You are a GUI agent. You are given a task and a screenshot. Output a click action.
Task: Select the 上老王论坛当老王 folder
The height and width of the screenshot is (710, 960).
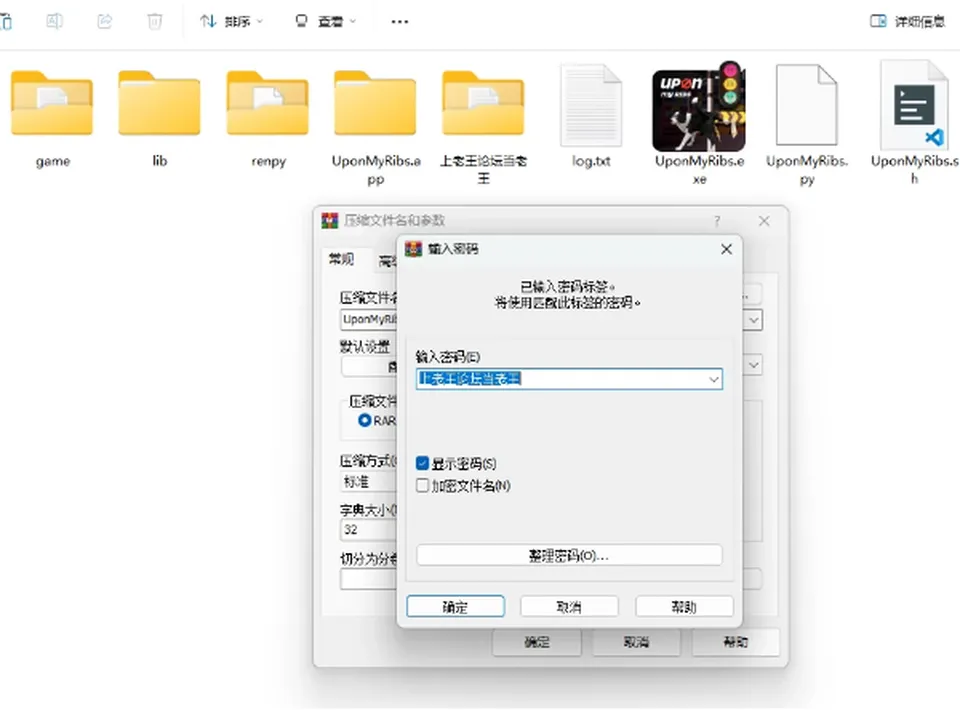[x=483, y=103]
